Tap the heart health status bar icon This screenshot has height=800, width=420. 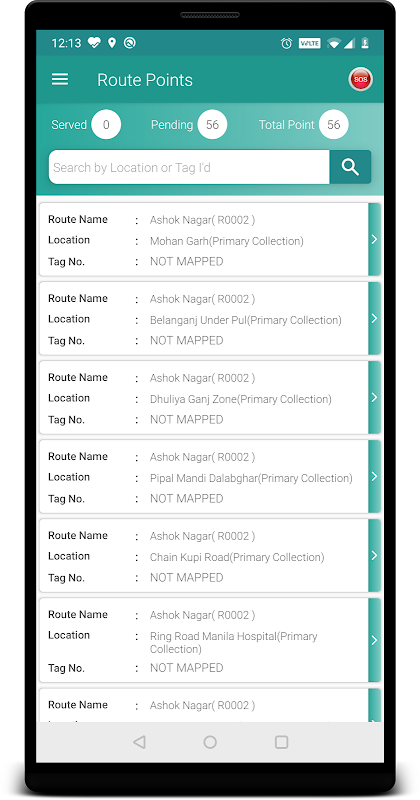point(94,43)
